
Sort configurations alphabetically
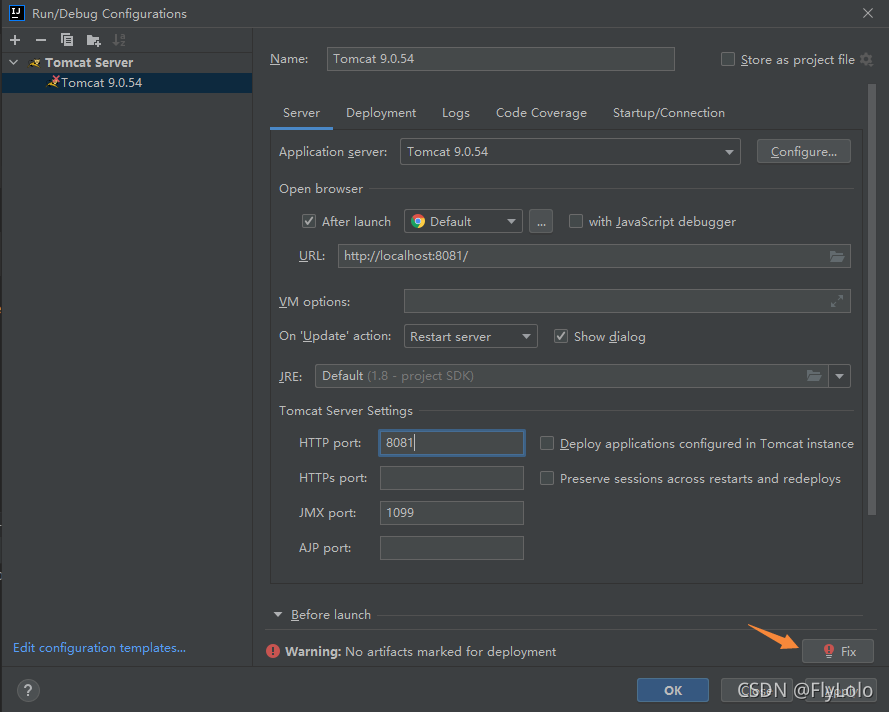click(118, 40)
